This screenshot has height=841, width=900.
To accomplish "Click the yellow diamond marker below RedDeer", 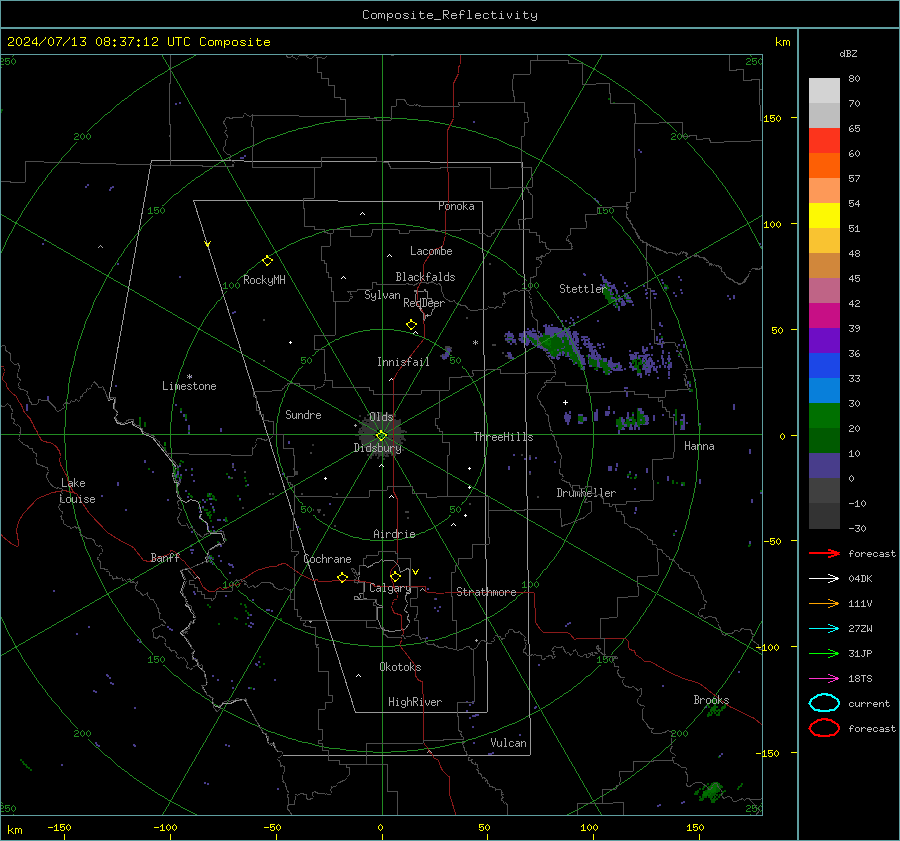I will pos(411,325).
